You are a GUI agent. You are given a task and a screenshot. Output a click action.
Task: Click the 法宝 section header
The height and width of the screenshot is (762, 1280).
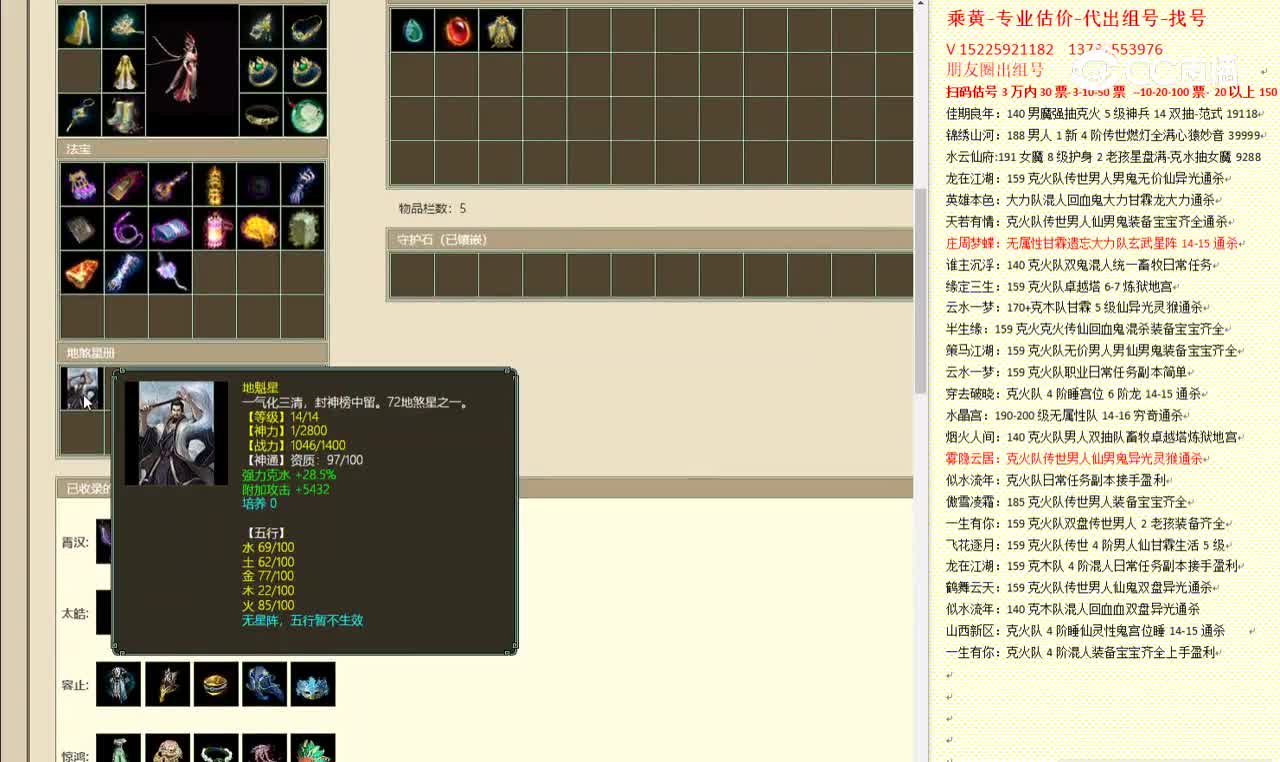[192, 149]
